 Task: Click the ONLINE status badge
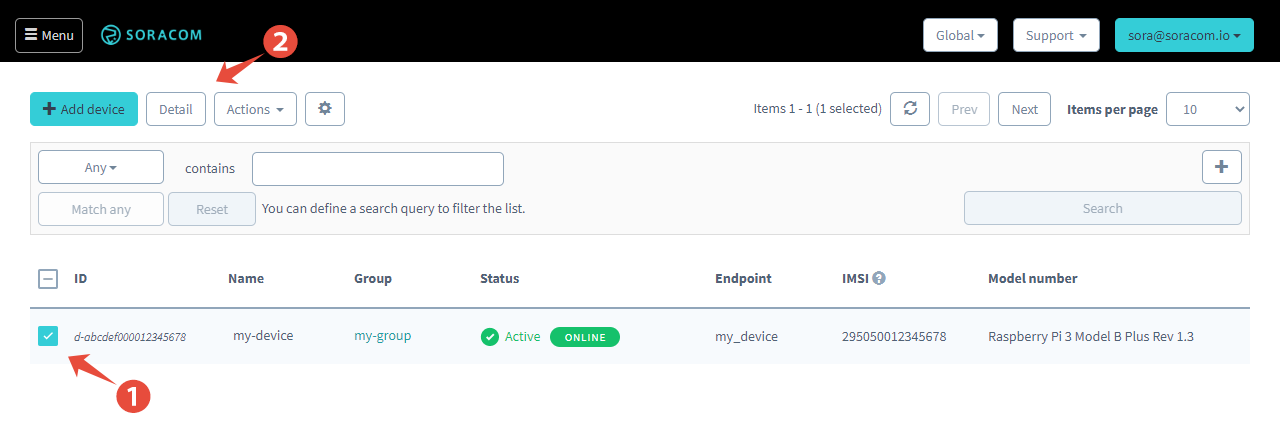(x=585, y=337)
